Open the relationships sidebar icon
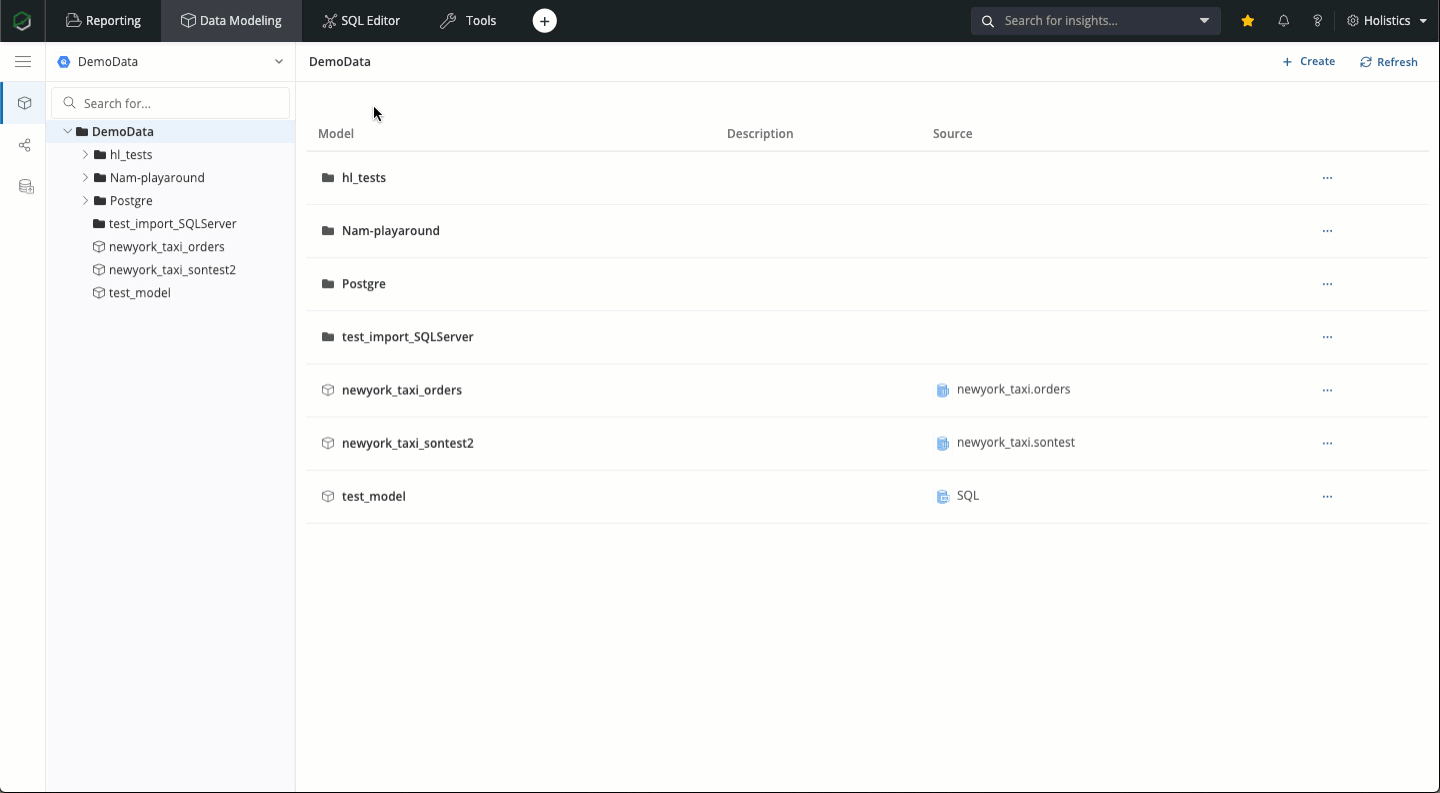Image resolution: width=1440 pixels, height=793 pixels. pyautogui.click(x=25, y=146)
